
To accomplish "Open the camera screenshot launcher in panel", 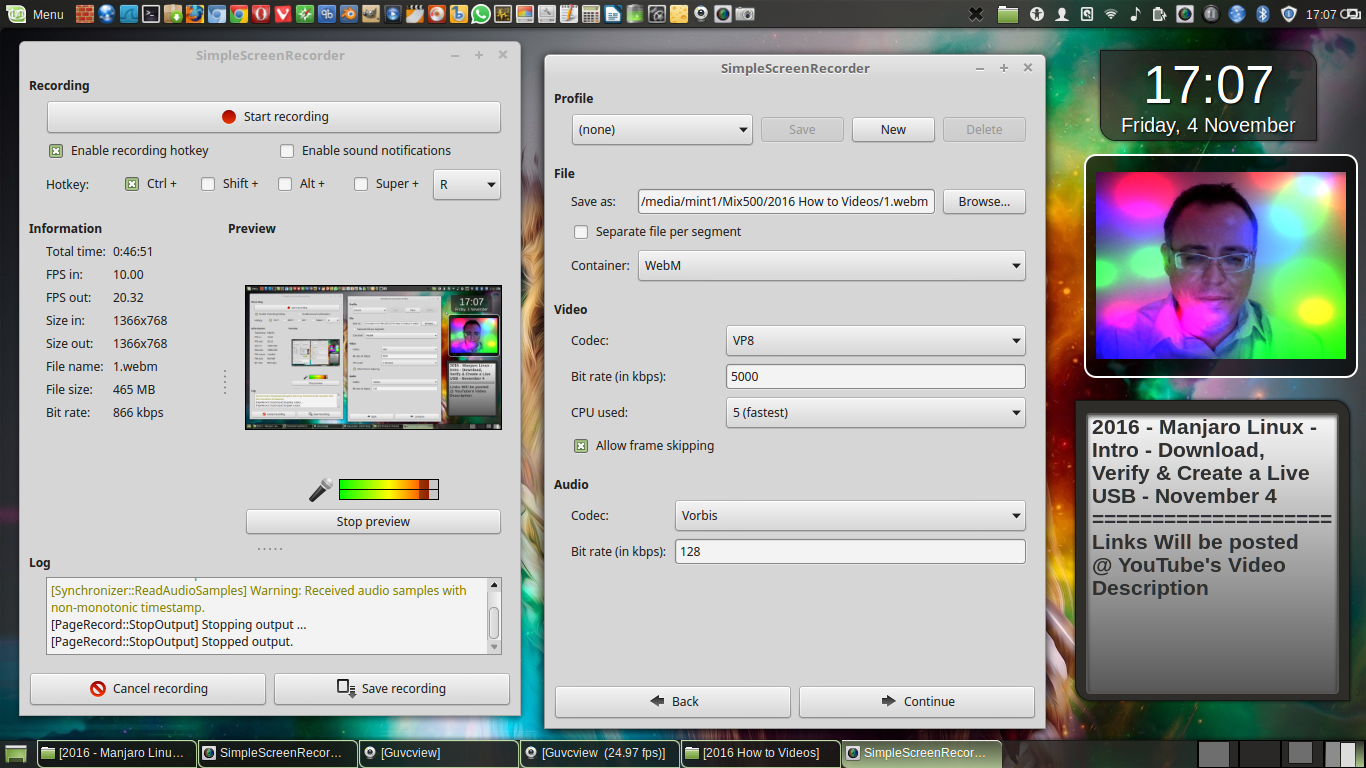I will point(745,14).
